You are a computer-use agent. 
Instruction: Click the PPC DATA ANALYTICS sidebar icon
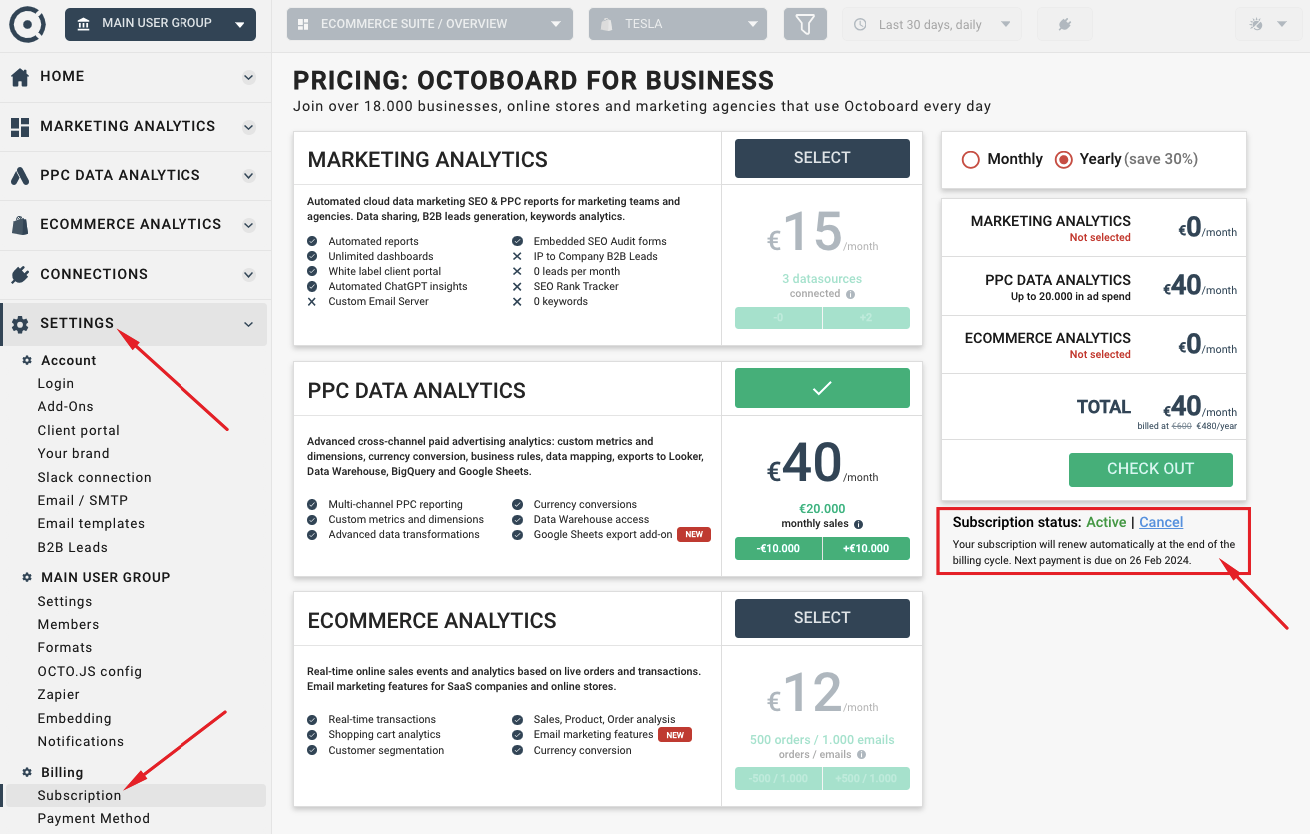pos(20,176)
